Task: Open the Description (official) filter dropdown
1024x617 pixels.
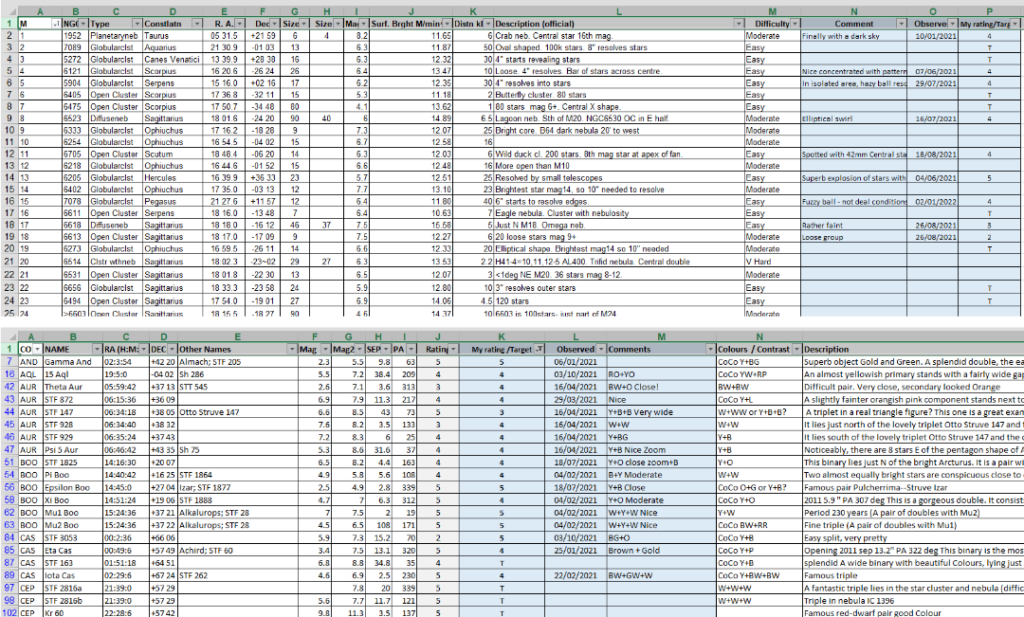Action: (739, 24)
